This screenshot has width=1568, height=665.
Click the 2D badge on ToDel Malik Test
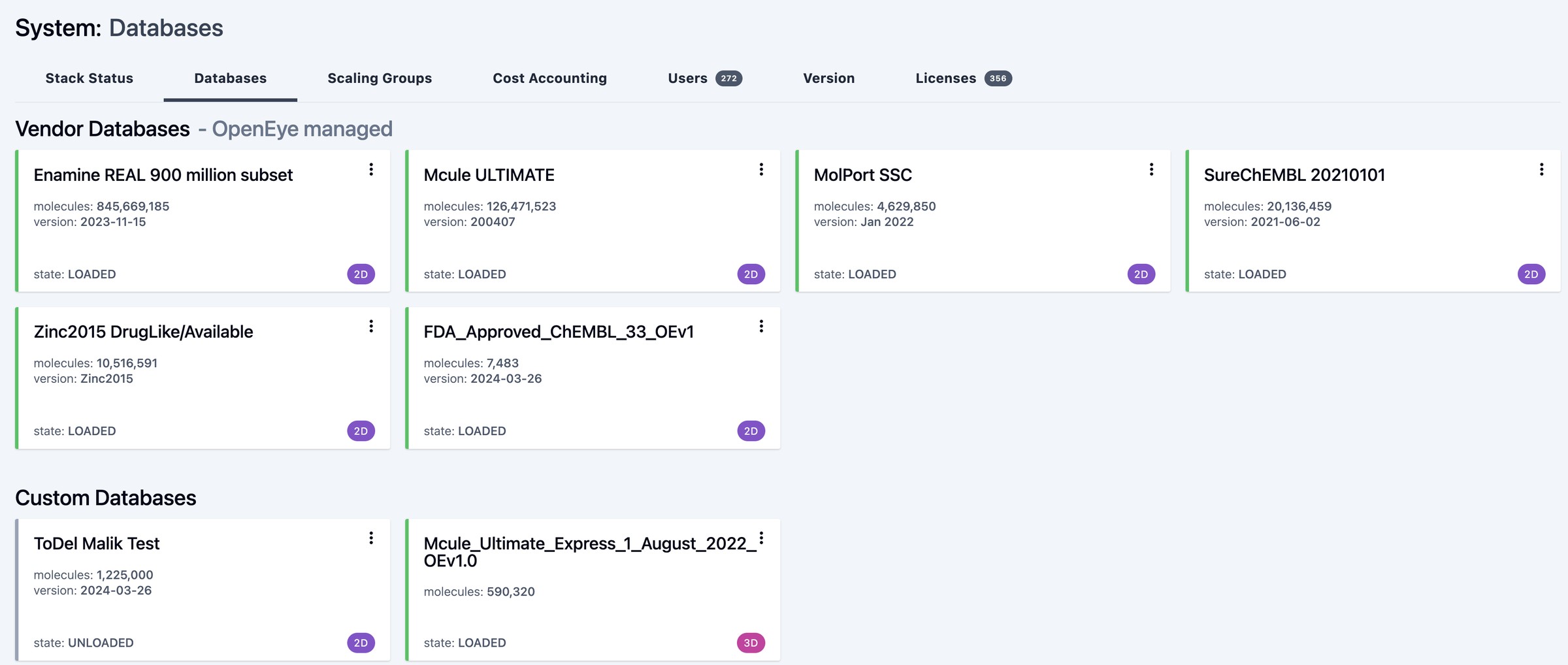click(x=361, y=643)
